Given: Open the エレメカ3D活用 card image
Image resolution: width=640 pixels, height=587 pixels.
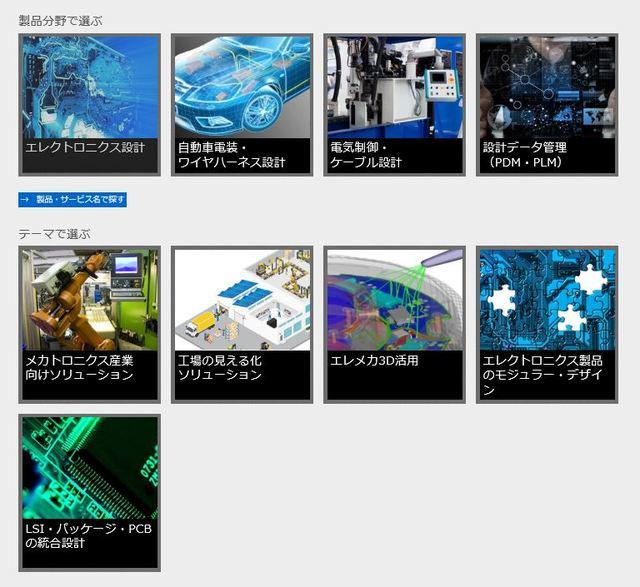Looking at the screenshot, I should coord(395,300).
